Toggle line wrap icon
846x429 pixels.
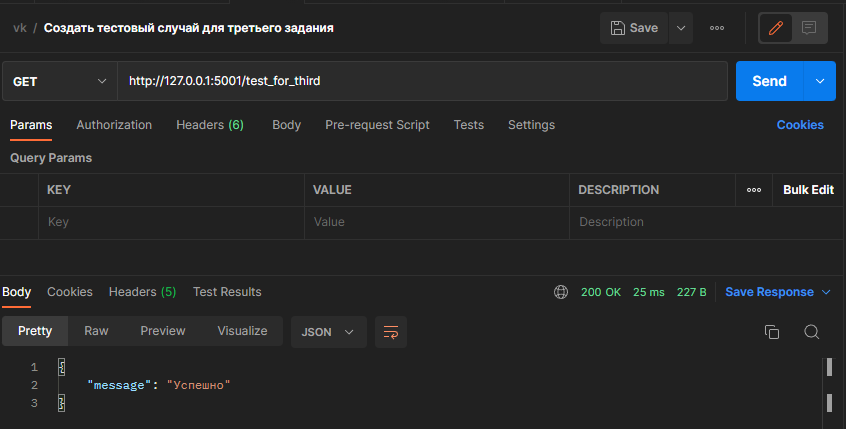pyautogui.click(x=391, y=332)
